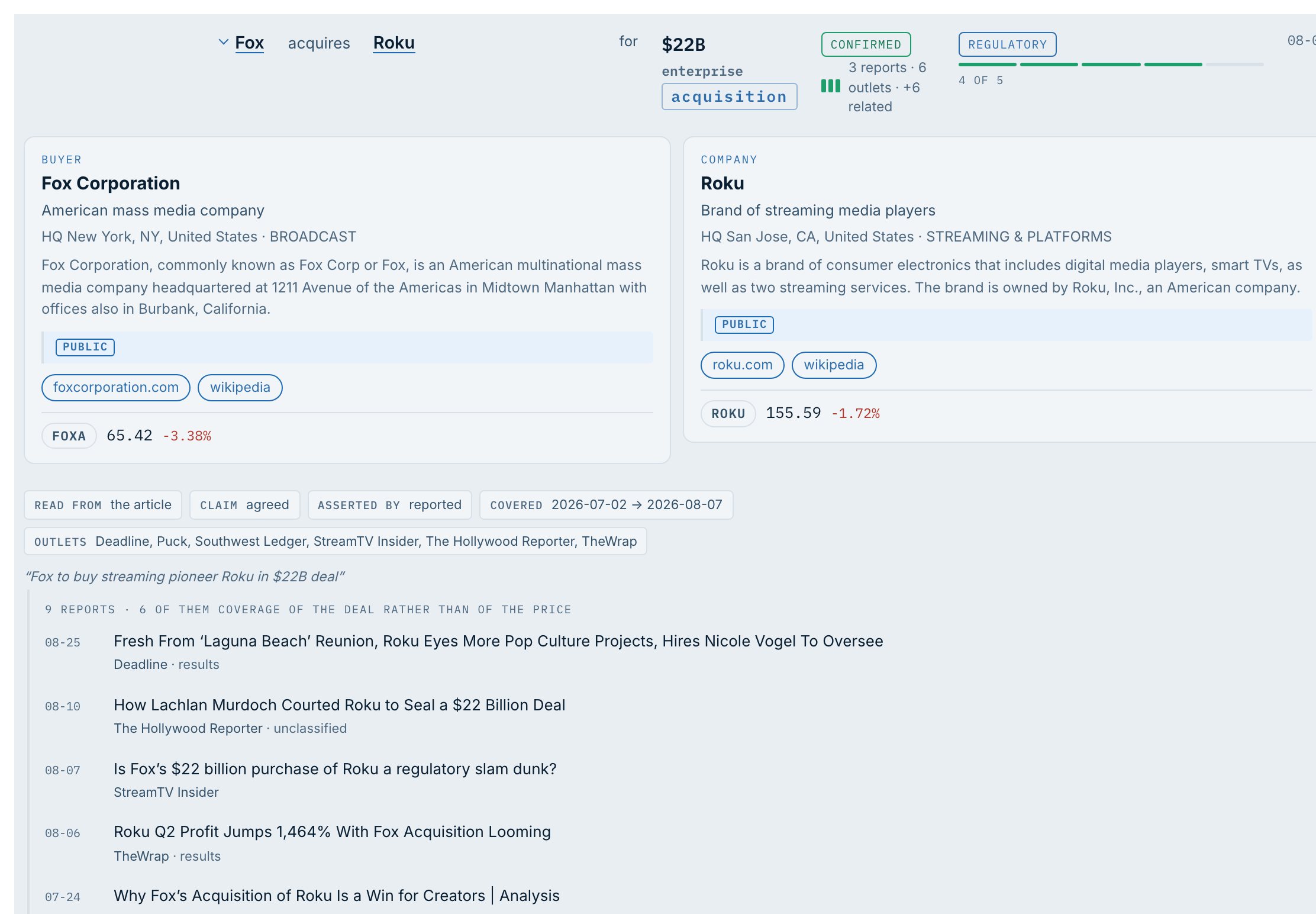The image size is (1316, 914).
Task: Click the 'StreamTV Insider' source line
Action: click(x=166, y=793)
